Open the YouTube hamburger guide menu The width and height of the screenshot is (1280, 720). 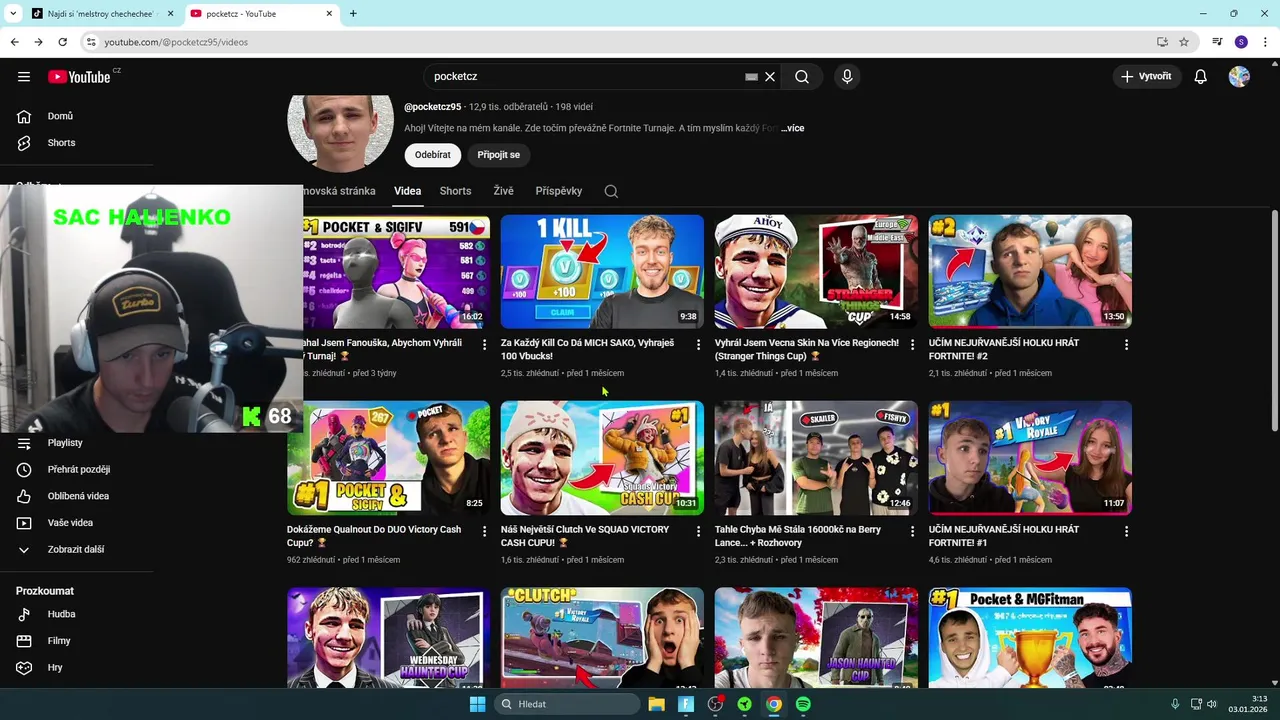click(24, 77)
